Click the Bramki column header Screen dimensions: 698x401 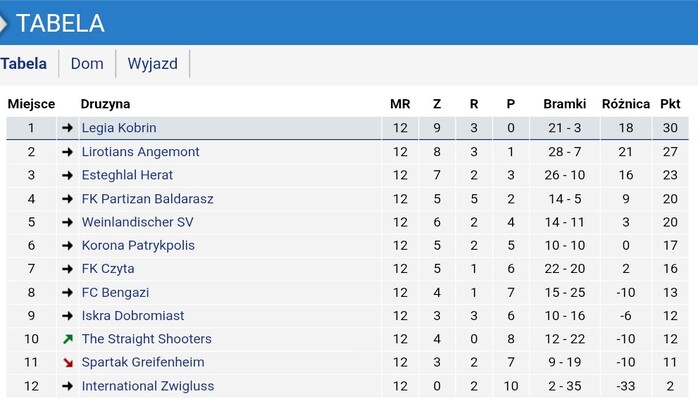[564, 104]
